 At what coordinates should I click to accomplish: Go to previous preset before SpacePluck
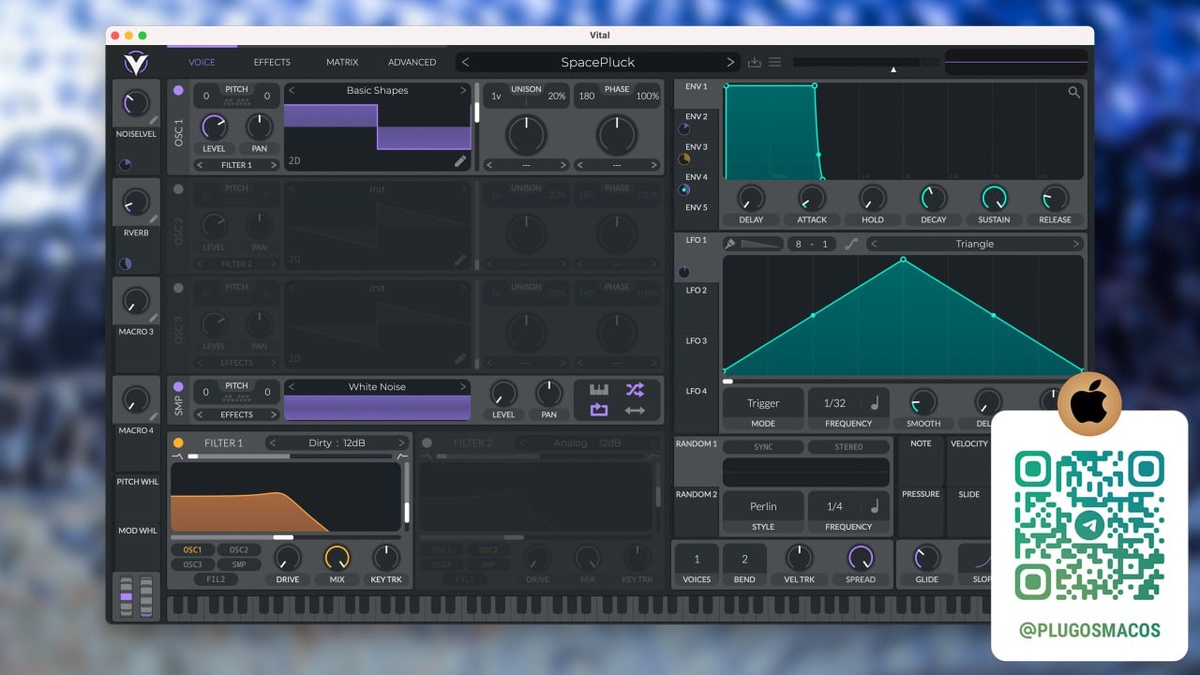[x=465, y=62]
